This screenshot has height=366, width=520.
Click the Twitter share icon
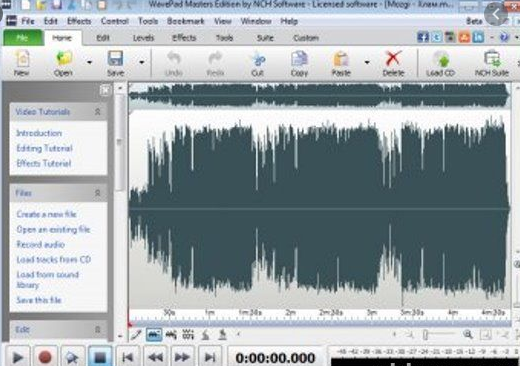click(437, 37)
